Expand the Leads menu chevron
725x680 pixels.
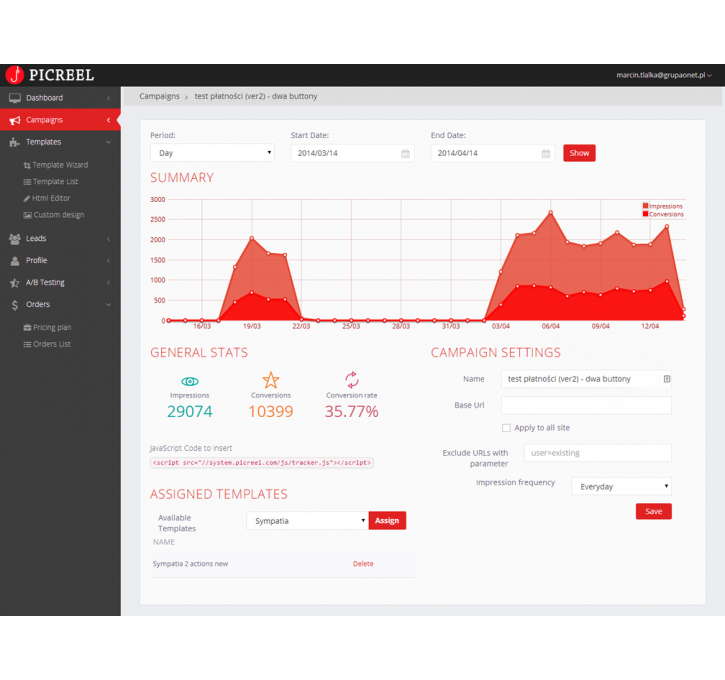click(x=108, y=239)
